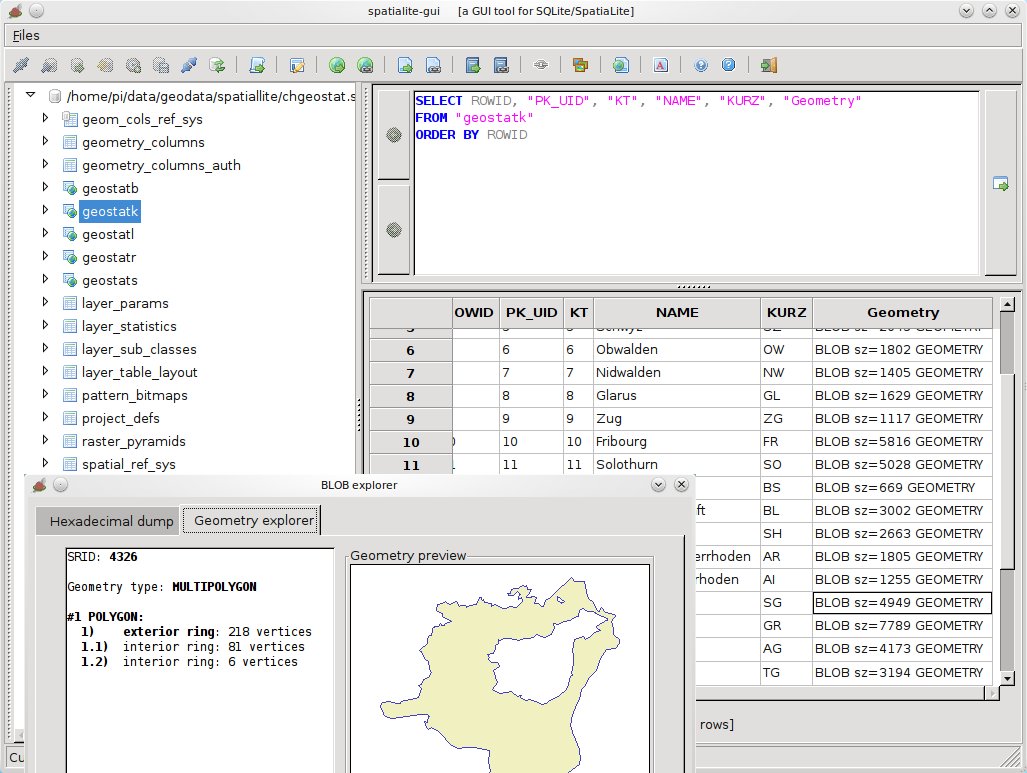Select the spatial_ref_sys table in tree
1027x773 pixels.
[x=129, y=464]
